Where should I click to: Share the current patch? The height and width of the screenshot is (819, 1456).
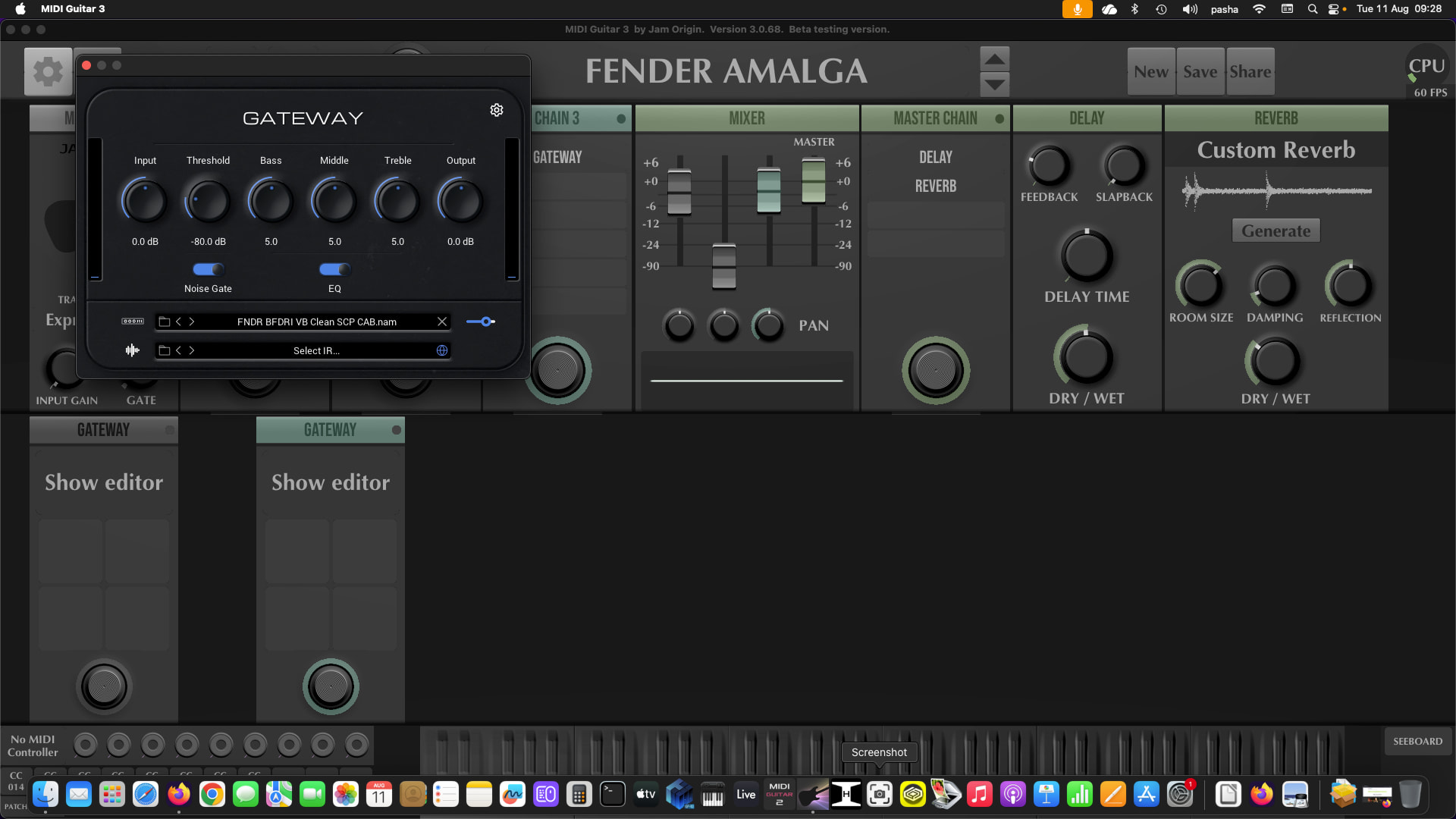(x=1250, y=71)
